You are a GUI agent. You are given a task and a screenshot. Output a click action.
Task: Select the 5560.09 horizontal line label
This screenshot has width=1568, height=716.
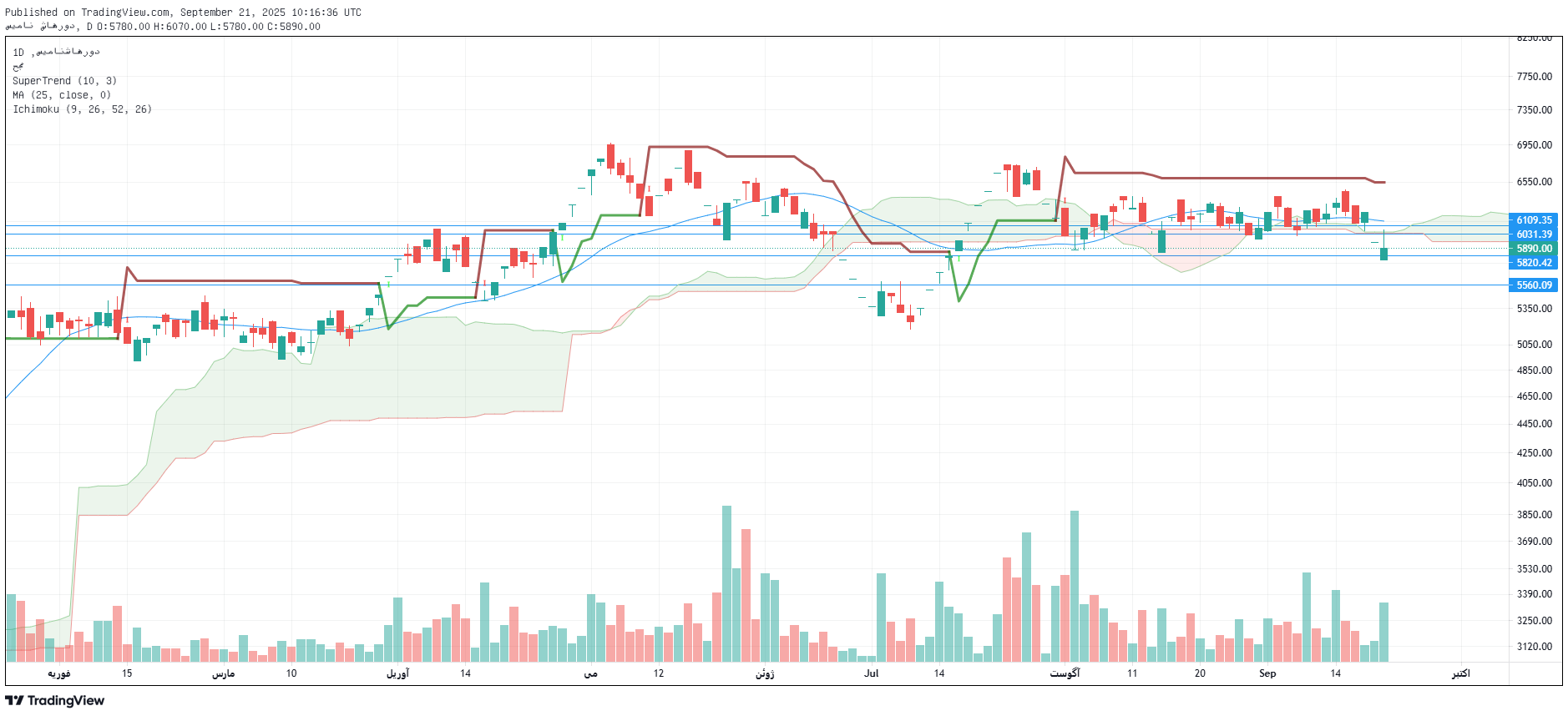pyautogui.click(x=1534, y=285)
